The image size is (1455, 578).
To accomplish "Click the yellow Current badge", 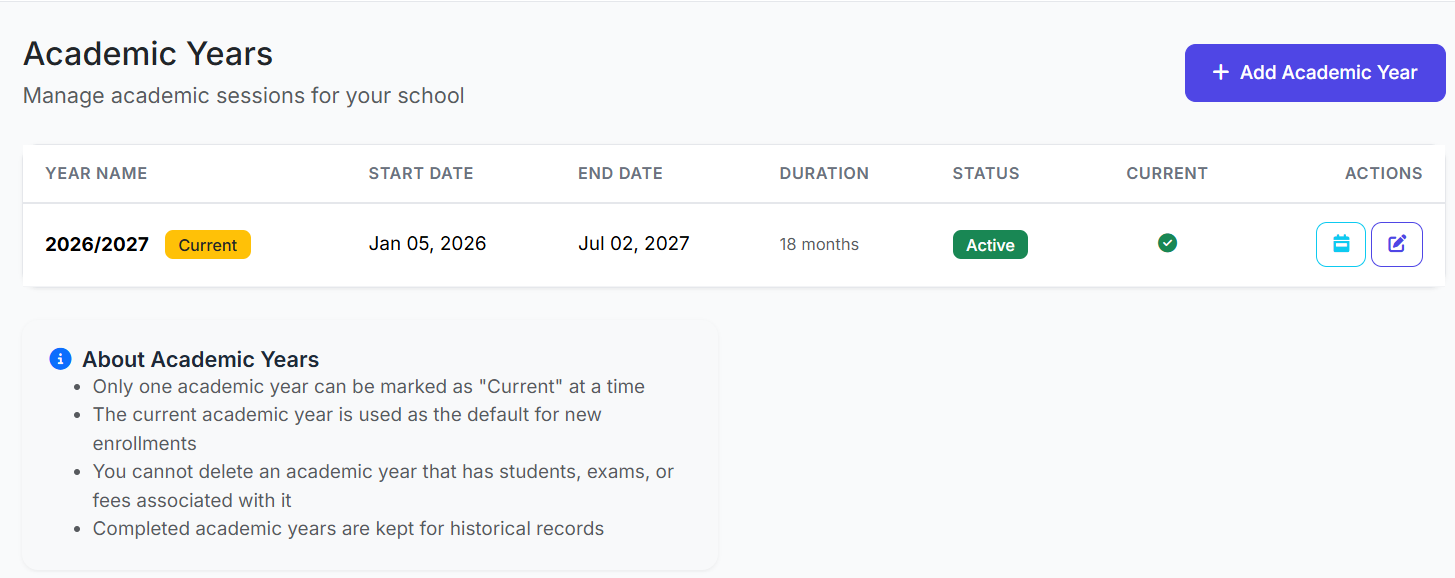I will [x=207, y=244].
